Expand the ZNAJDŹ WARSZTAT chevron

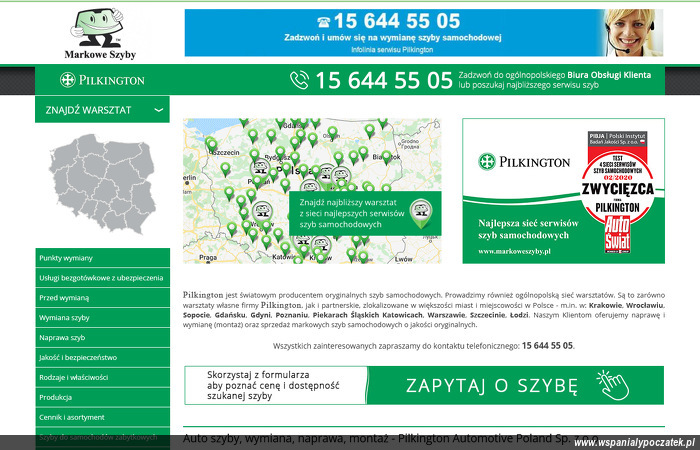coord(158,110)
